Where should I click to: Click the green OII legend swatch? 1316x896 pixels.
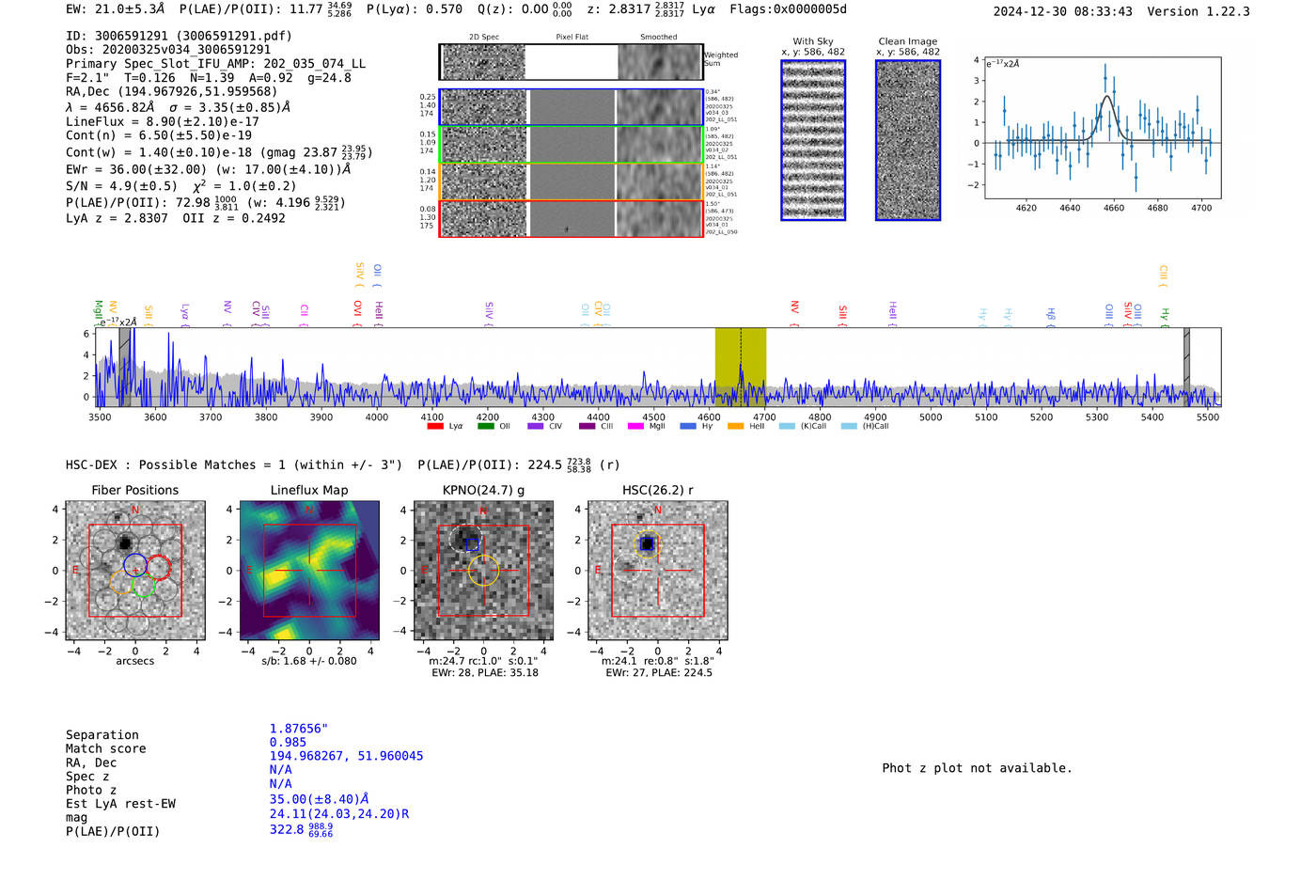[x=485, y=426]
